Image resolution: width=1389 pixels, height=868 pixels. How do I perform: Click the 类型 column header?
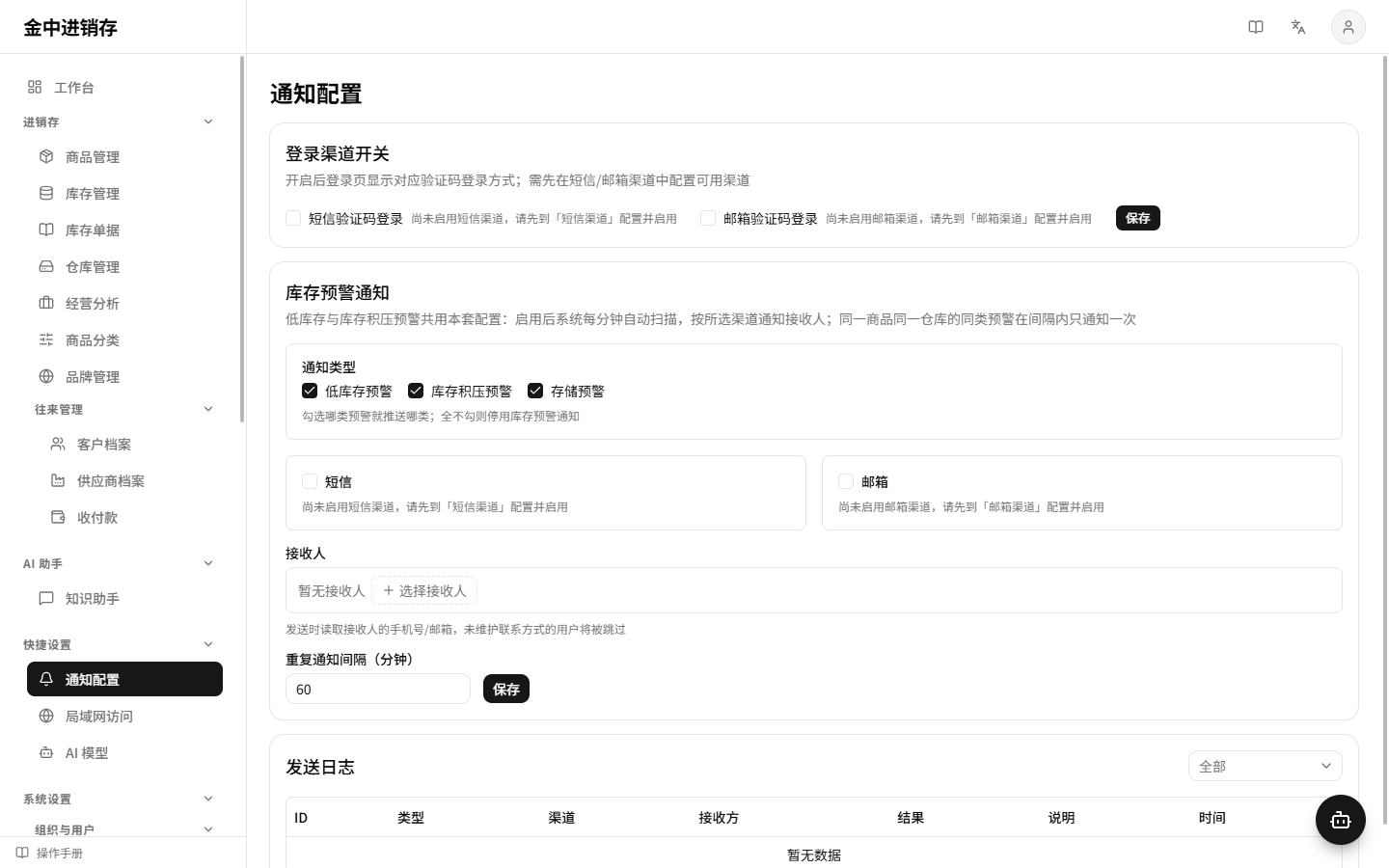tap(411, 817)
